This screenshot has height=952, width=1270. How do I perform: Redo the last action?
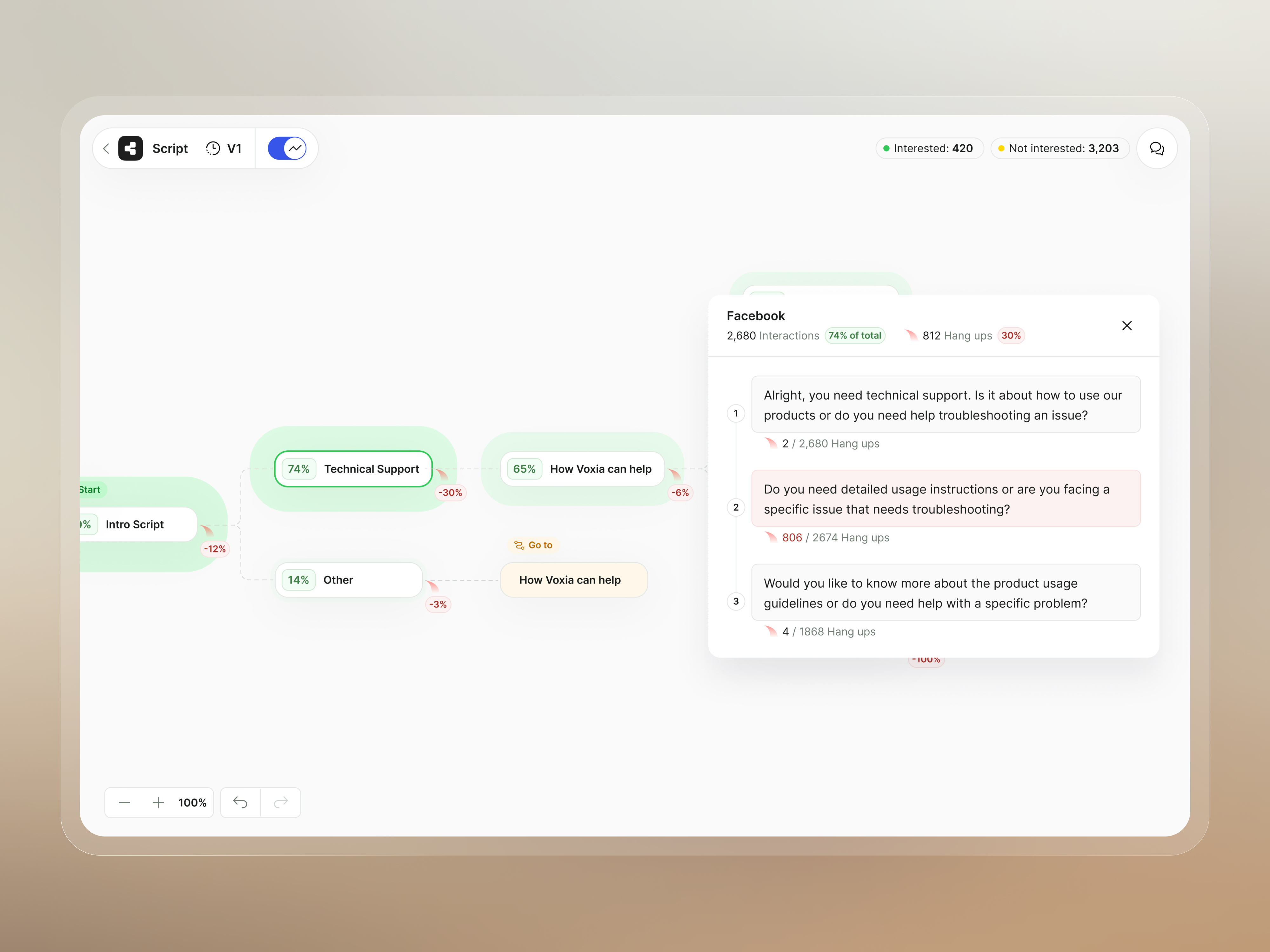point(281,802)
